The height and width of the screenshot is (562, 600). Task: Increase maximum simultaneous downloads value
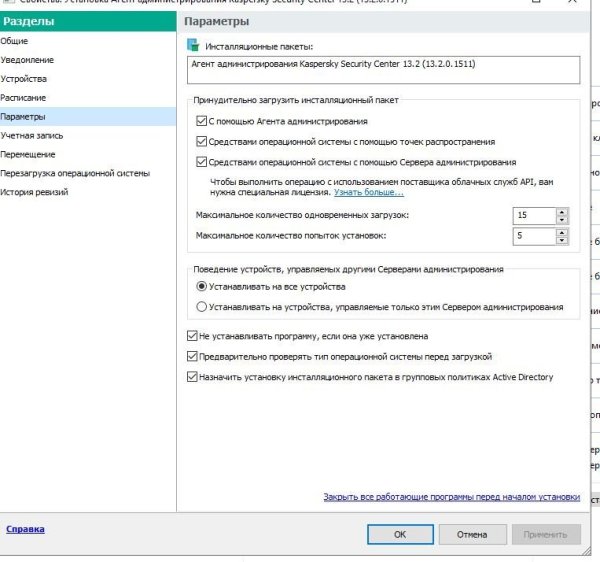pyautogui.click(x=562, y=212)
